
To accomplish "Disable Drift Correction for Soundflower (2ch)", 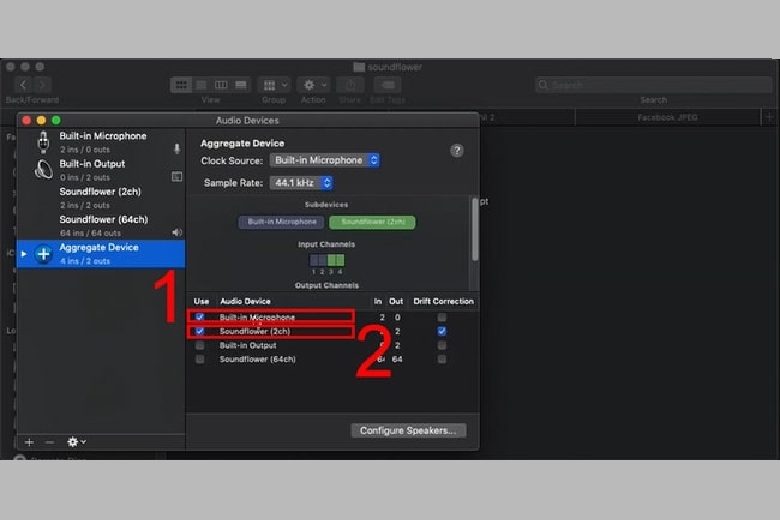I will pyautogui.click(x=442, y=331).
